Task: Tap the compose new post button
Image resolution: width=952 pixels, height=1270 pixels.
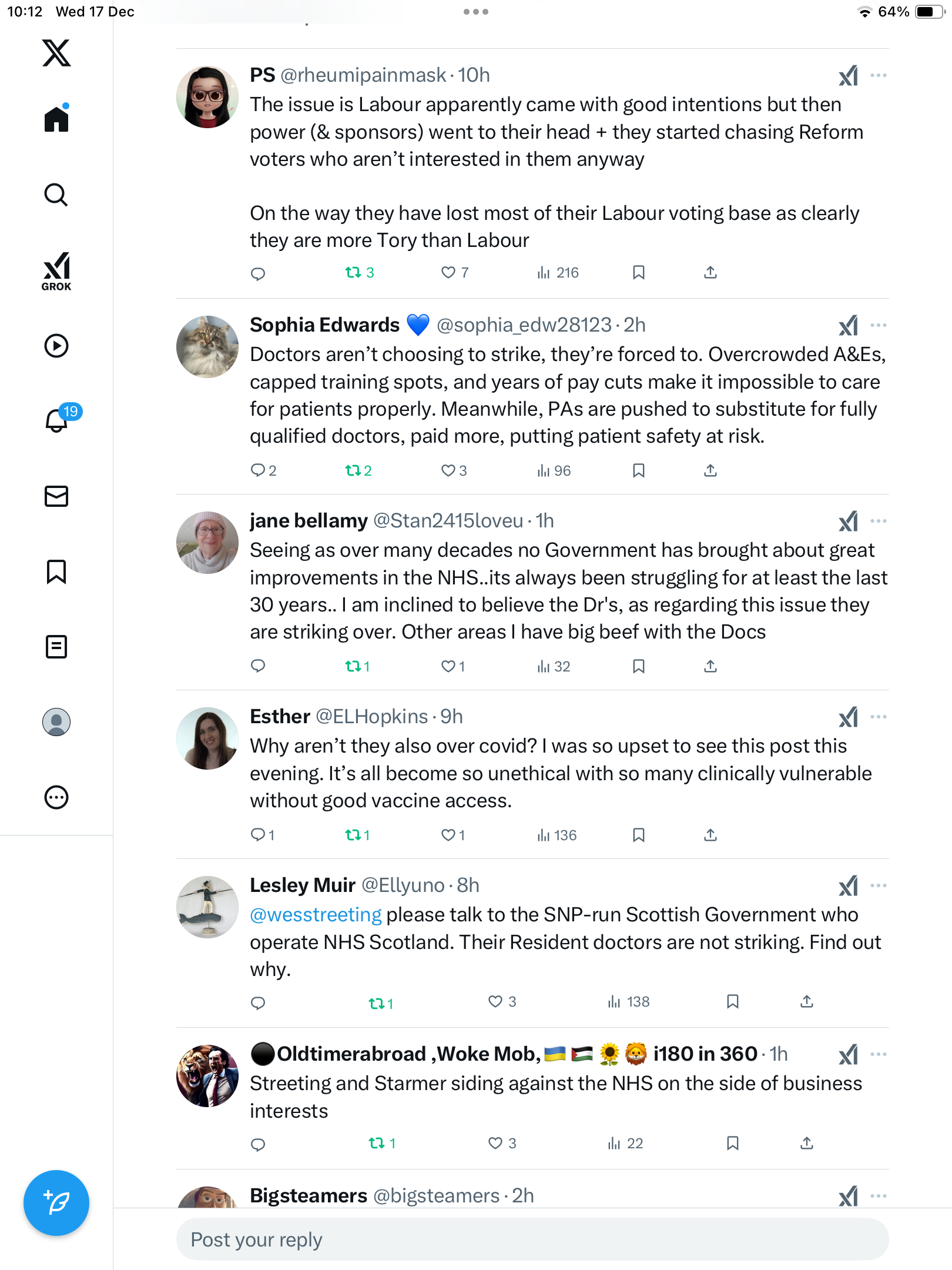Action: [x=56, y=1203]
